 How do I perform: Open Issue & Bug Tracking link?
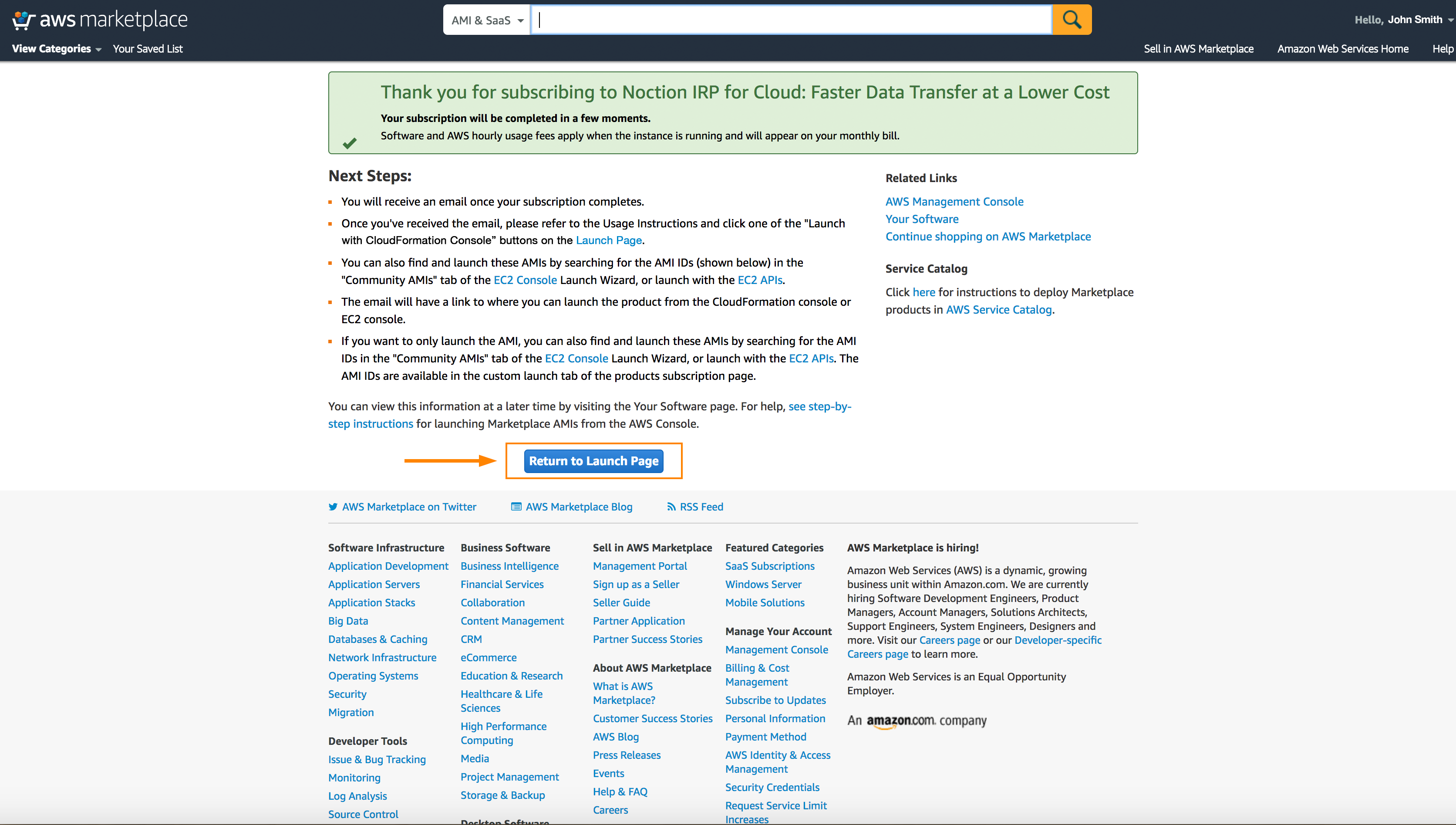[x=377, y=759]
